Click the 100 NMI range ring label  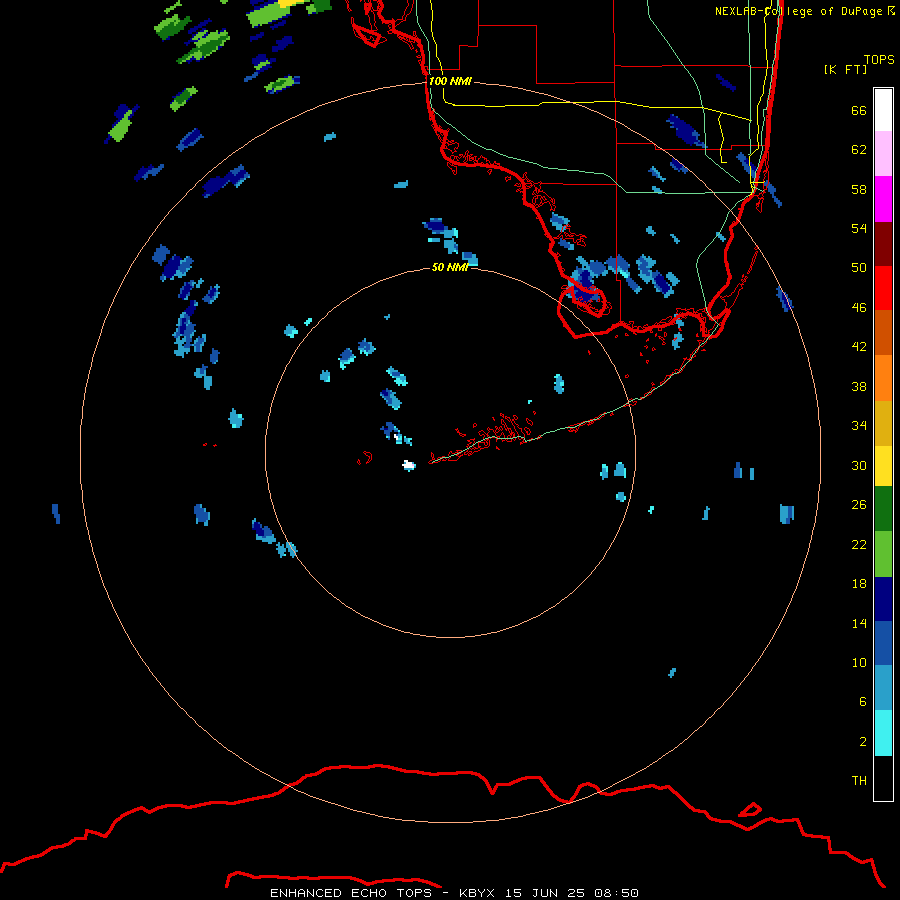[450, 82]
